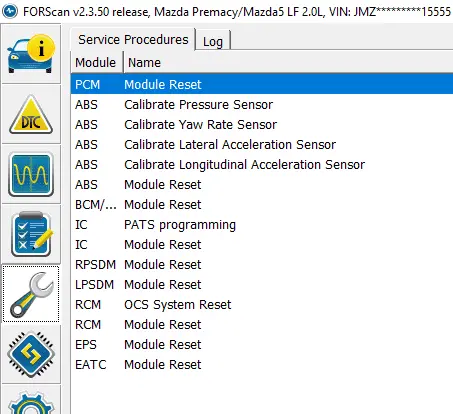Open the oscilloscope live data section

31,174
